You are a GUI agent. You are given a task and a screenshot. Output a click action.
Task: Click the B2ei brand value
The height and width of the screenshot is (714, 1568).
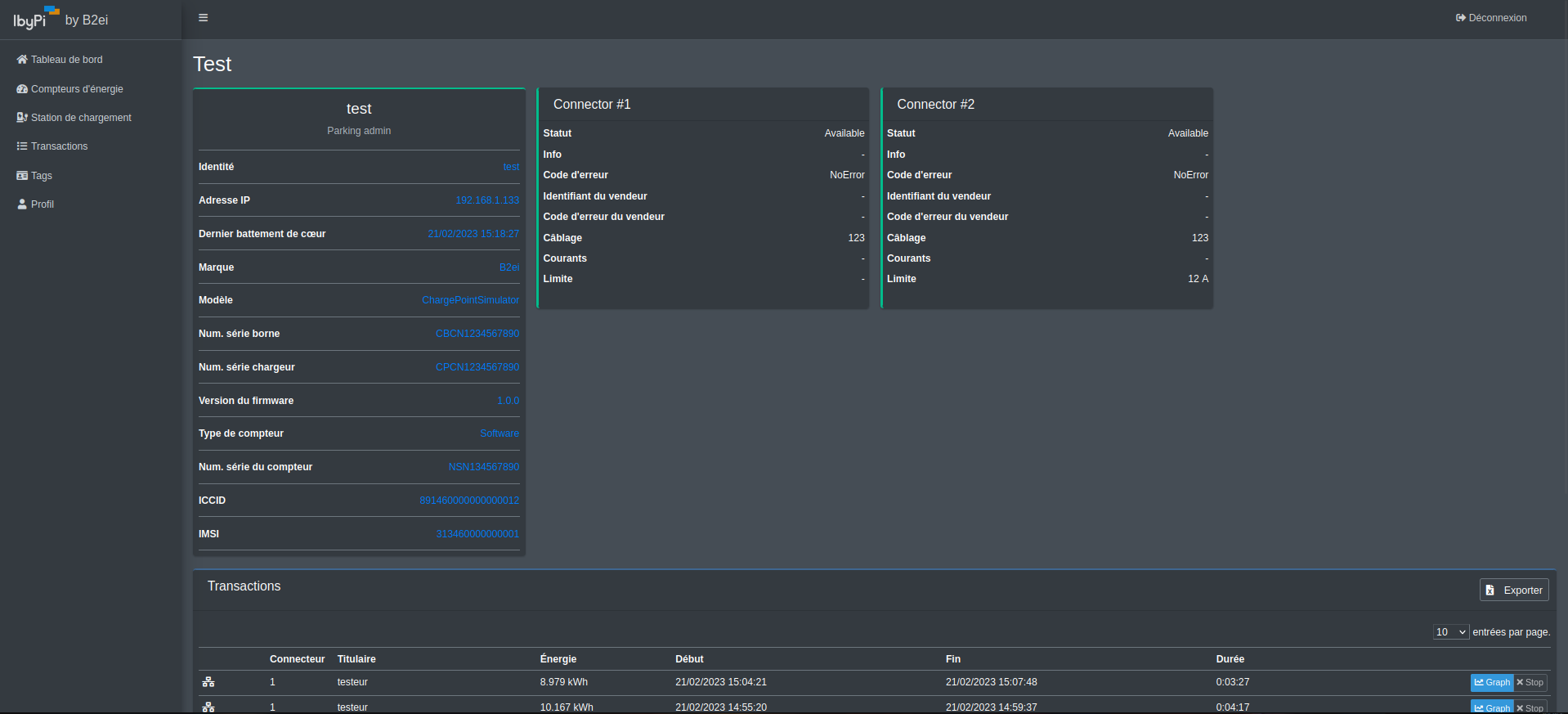pos(509,267)
